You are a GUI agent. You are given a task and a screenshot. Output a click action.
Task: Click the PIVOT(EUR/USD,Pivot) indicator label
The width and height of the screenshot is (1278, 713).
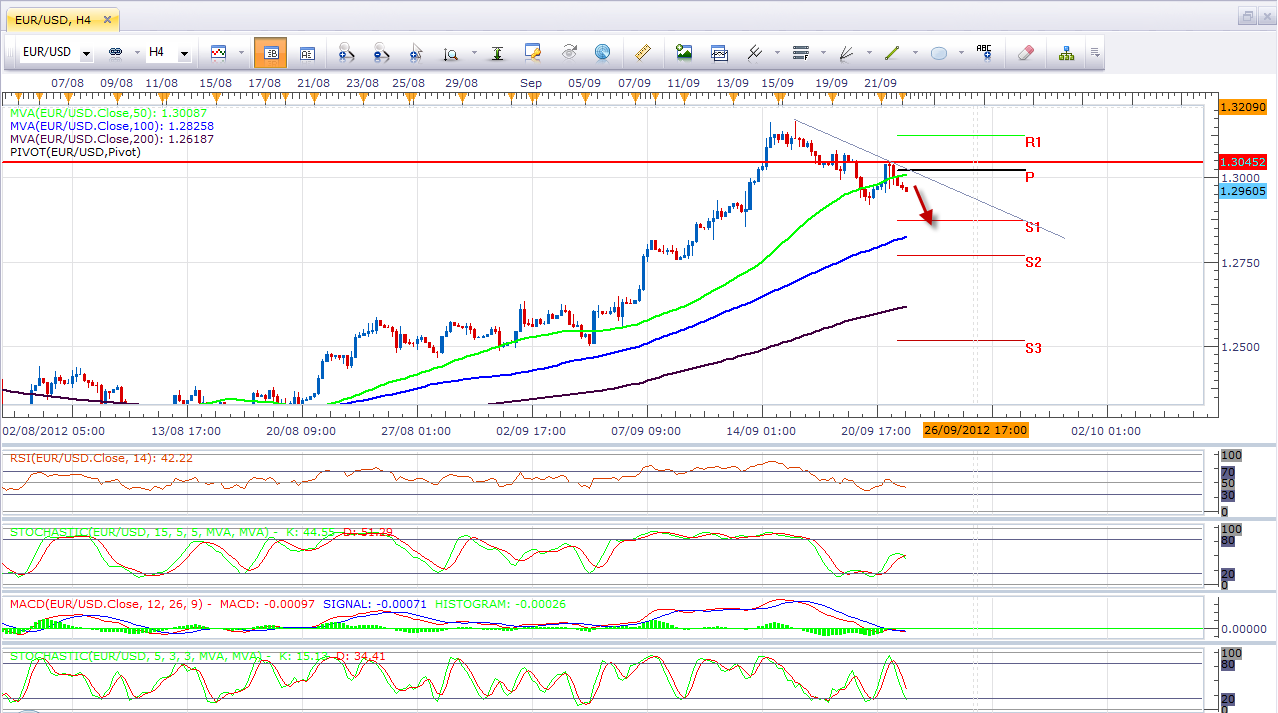coord(76,152)
